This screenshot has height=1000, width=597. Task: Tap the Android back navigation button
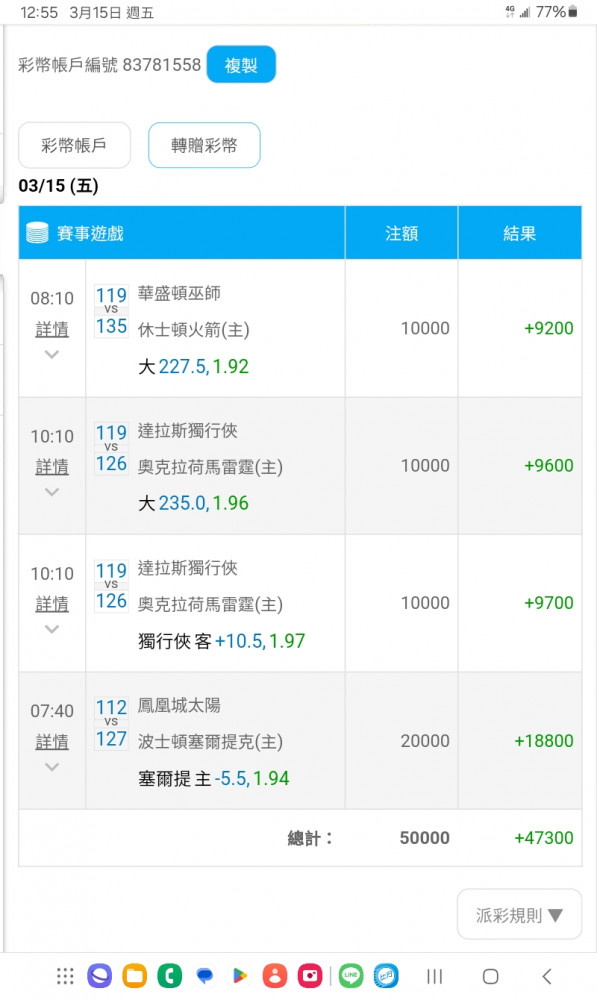click(x=547, y=976)
